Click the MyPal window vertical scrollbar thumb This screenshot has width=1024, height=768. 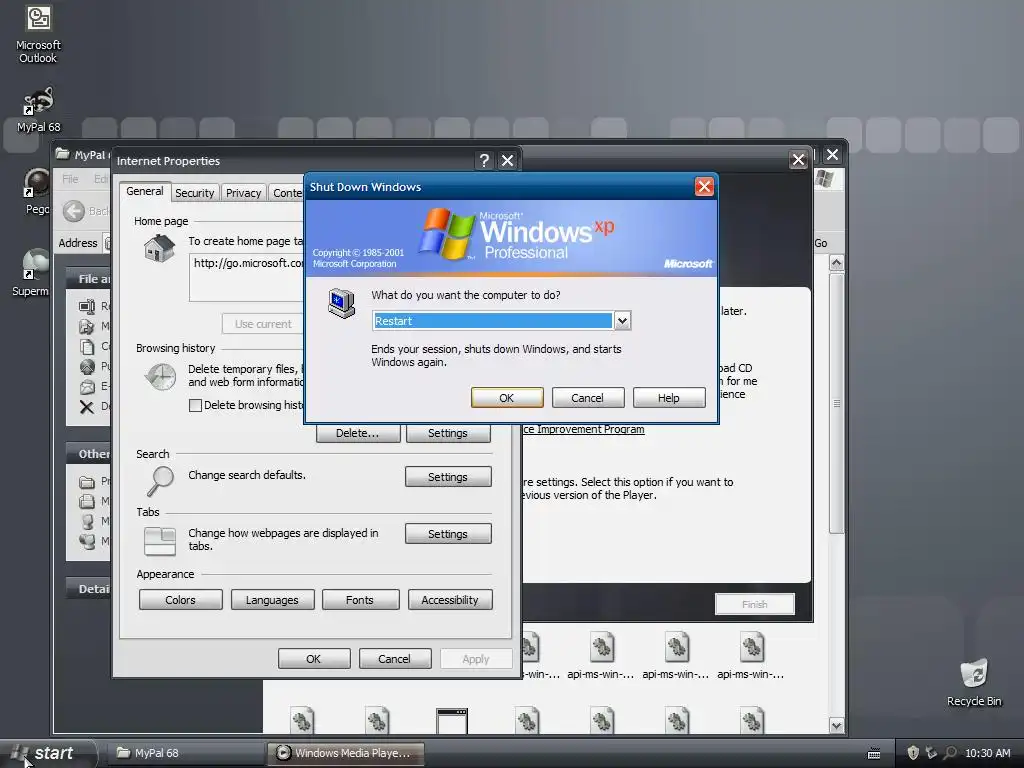[837, 404]
